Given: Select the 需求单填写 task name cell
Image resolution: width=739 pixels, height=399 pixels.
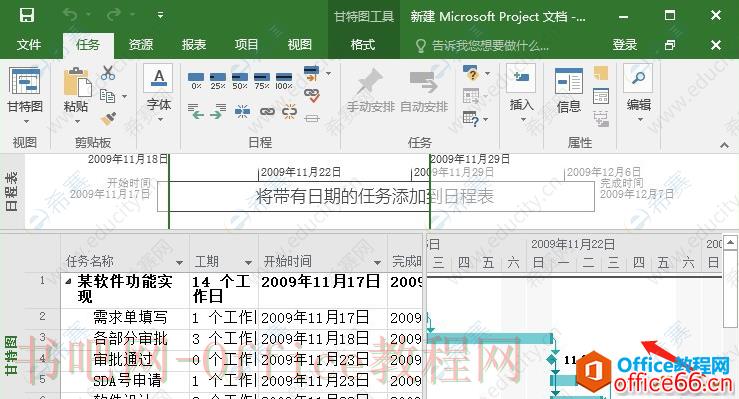Looking at the screenshot, I should [x=125, y=318].
